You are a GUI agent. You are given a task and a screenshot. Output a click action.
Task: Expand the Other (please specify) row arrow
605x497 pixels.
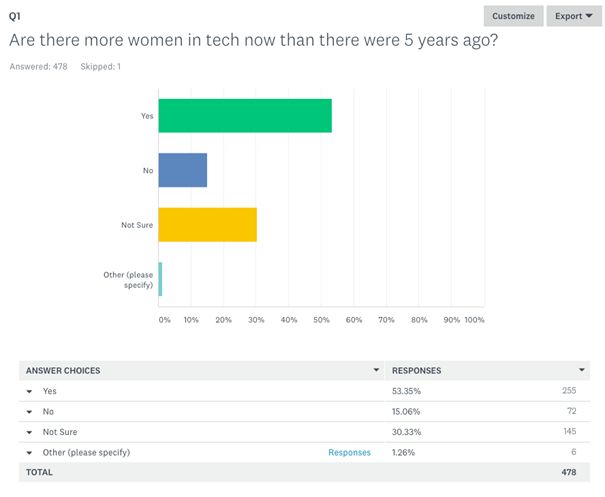(x=30, y=452)
